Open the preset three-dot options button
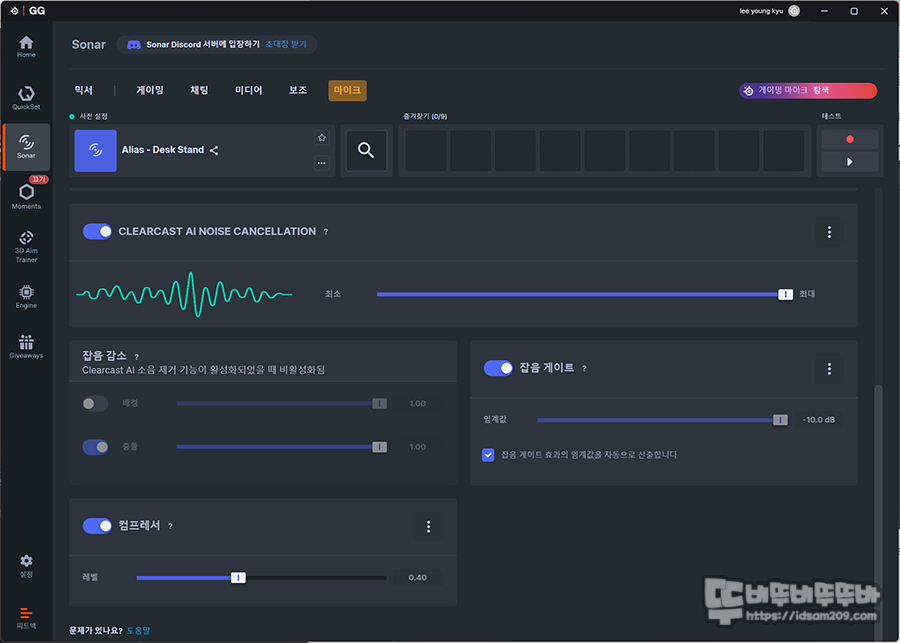The image size is (900, 643). [x=322, y=163]
